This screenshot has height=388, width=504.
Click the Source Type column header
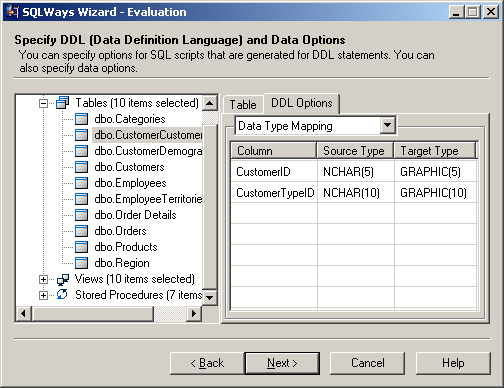[x=355, y=151]
